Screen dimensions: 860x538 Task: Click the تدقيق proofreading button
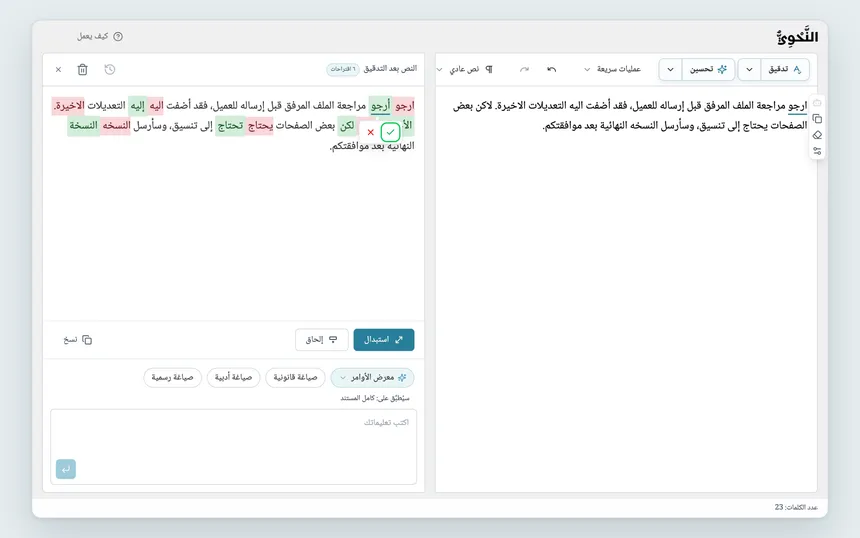point(784,70)
